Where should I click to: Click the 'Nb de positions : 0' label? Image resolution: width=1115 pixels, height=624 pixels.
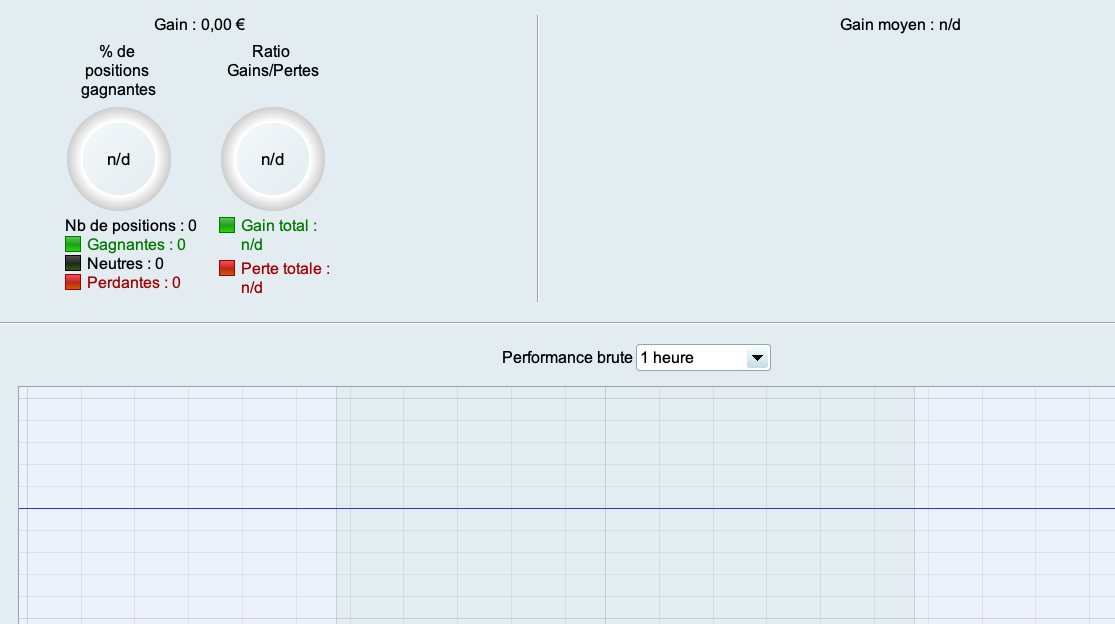(x=131, y=225)
